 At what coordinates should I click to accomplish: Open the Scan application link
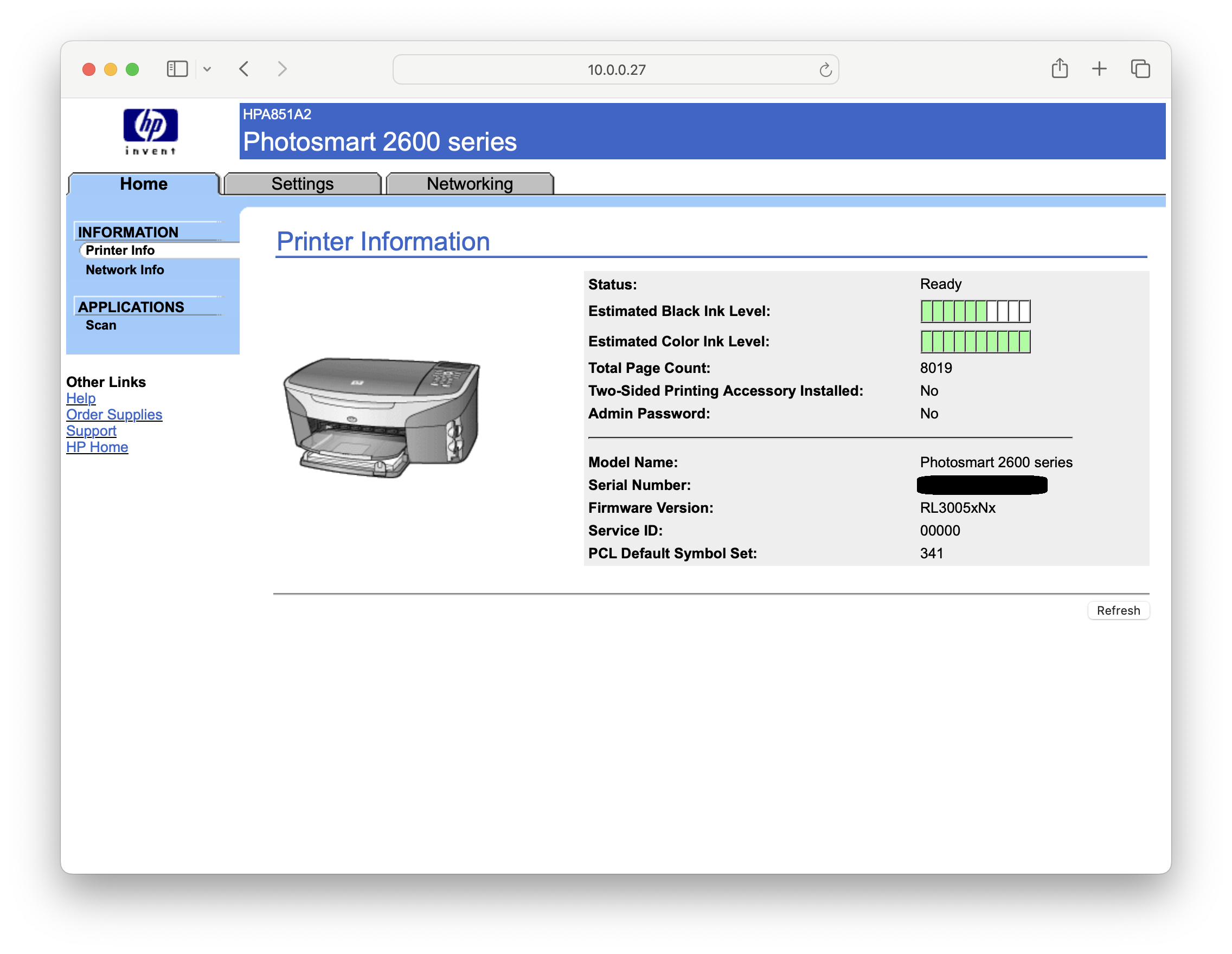click(101, 325)
